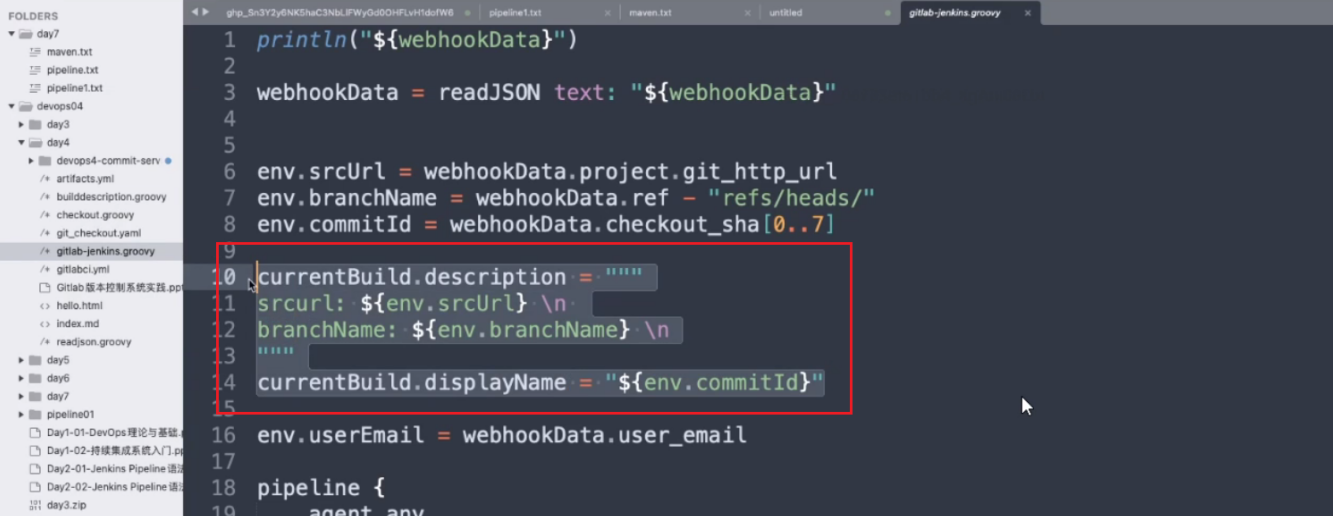Click the maven.txt file icon in sidebar

pyautogui.click(x=36, y=52)
